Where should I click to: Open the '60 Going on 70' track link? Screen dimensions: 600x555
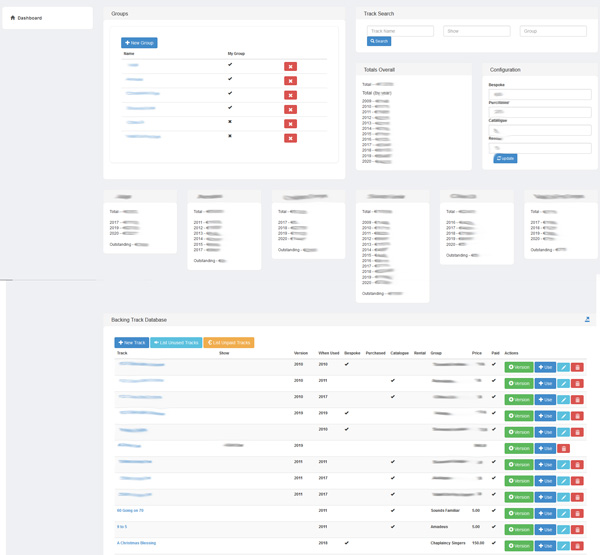click(x=130, y=511)
